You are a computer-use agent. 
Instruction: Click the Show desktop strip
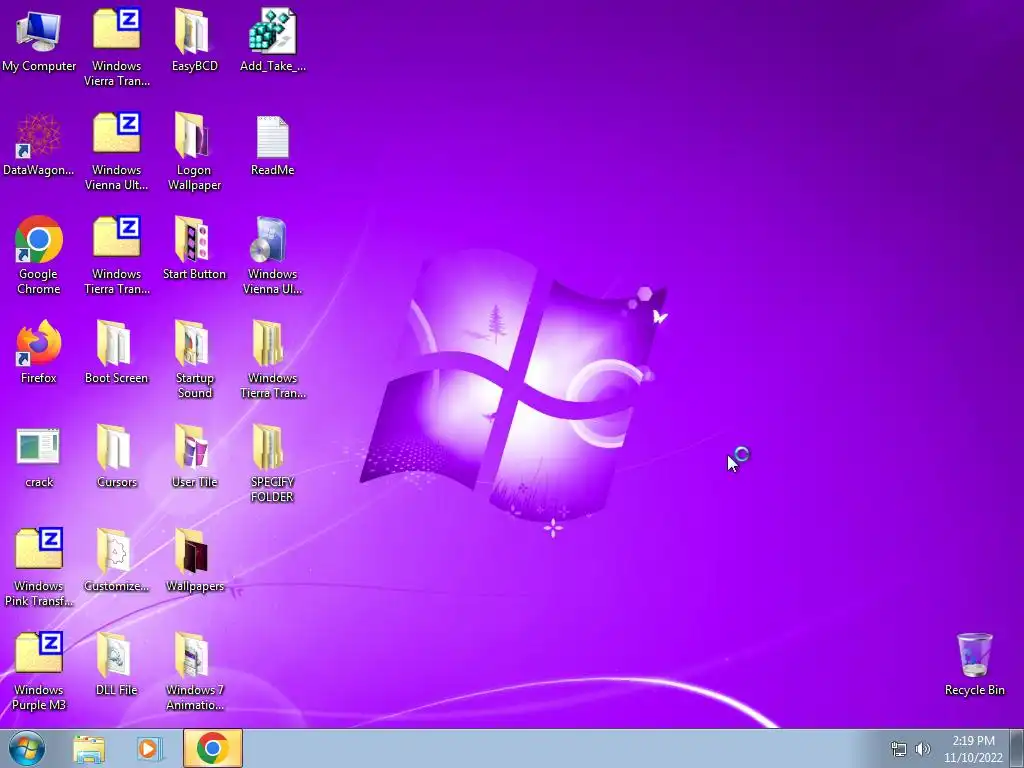[1018, 748]
